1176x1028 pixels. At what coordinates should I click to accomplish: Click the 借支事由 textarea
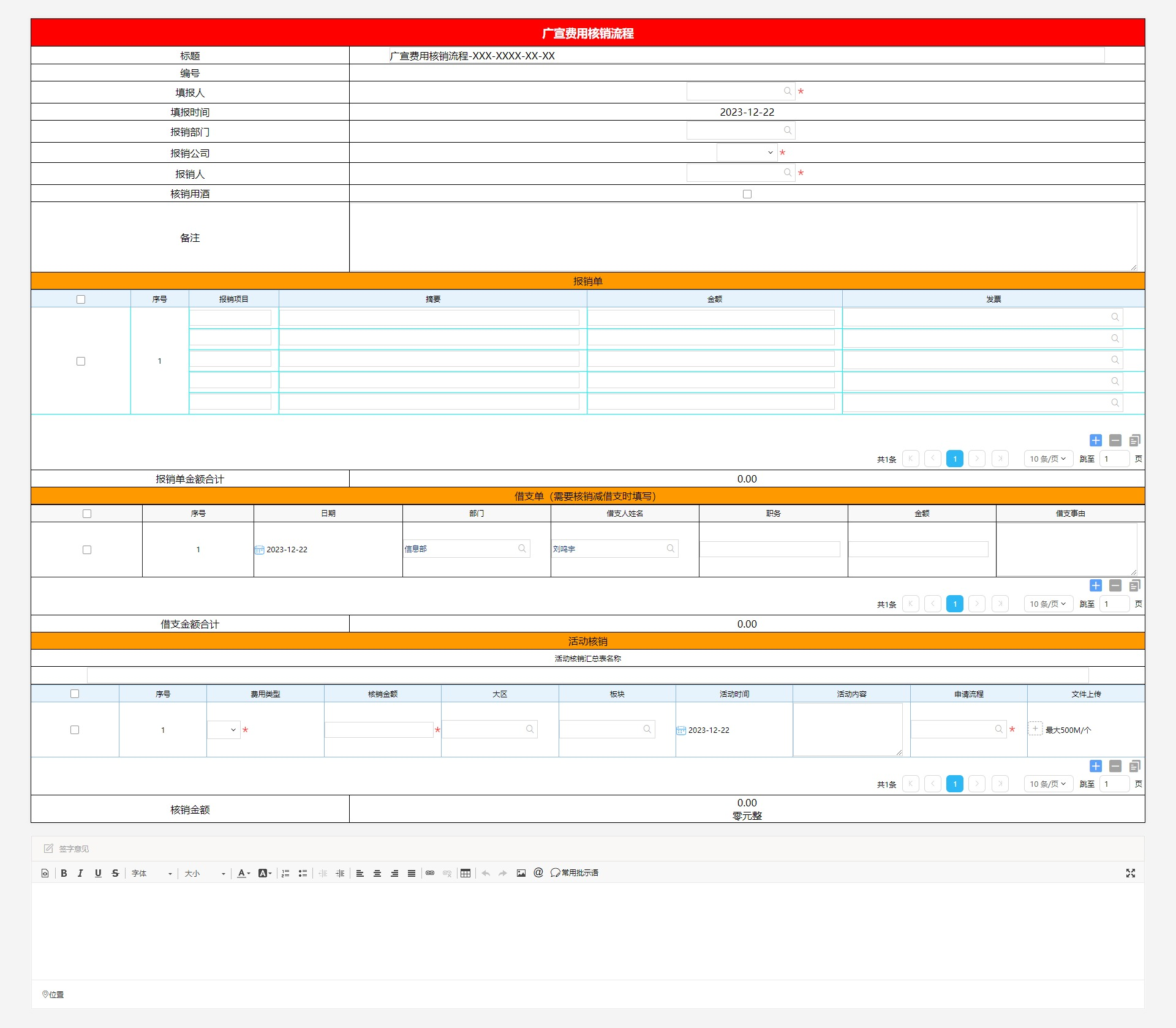[x=1067, y=549]
